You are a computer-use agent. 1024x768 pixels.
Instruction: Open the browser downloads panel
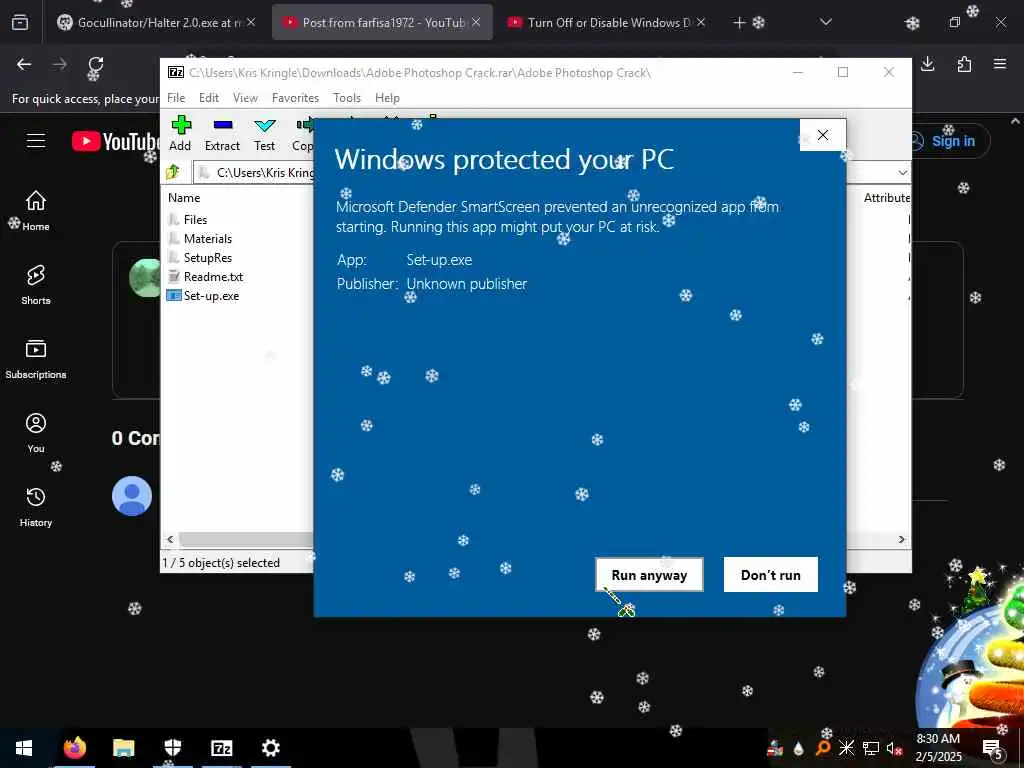(927, 64)
